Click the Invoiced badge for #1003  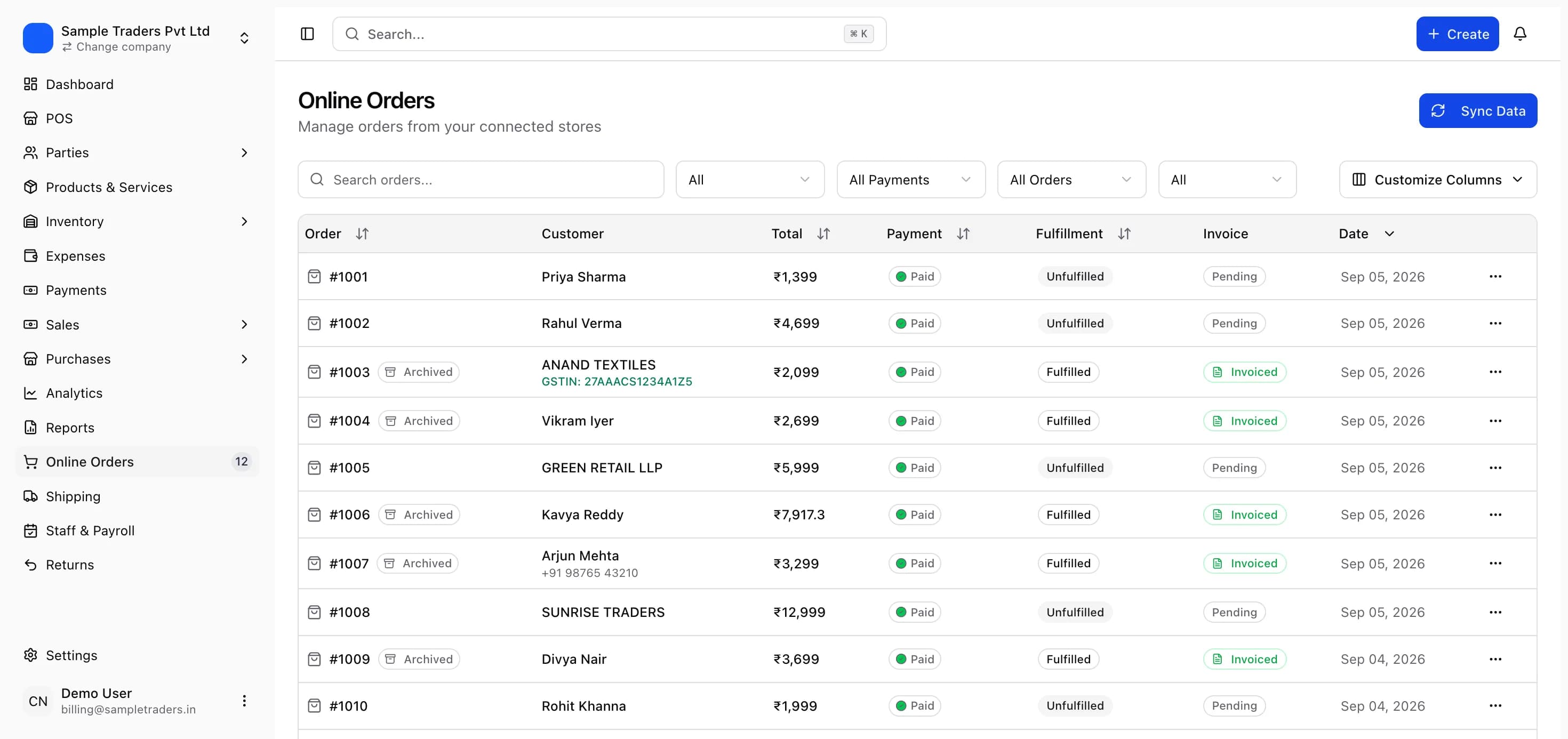point(1244,372)
